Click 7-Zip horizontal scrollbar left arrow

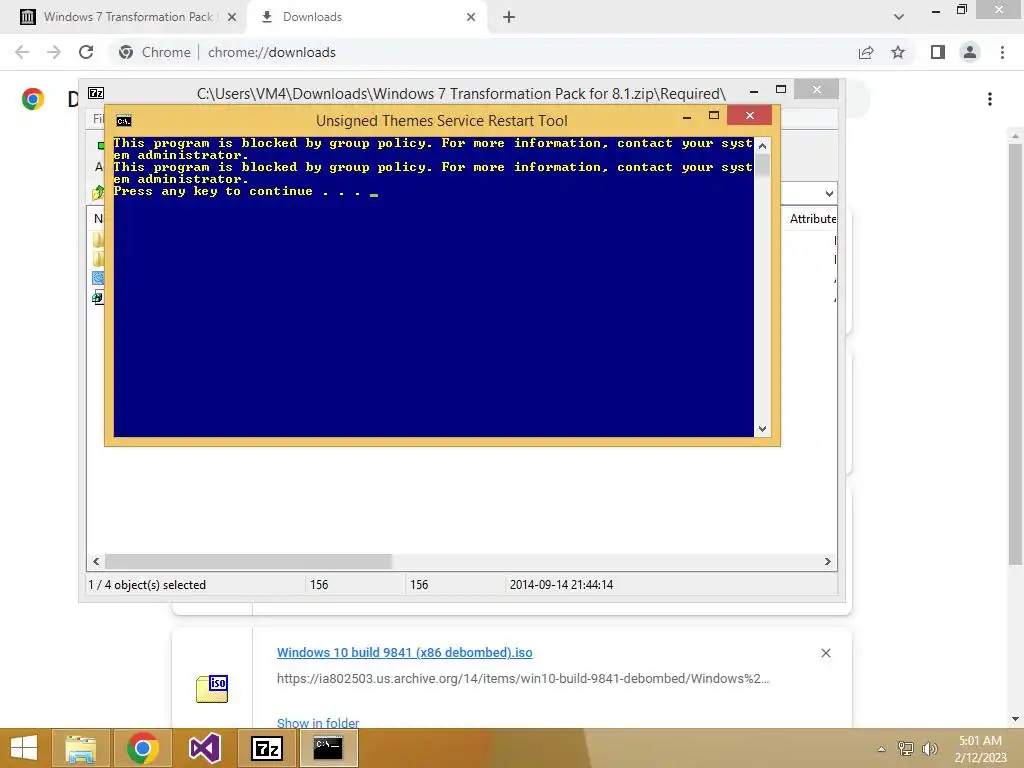[x=96, y=562]
